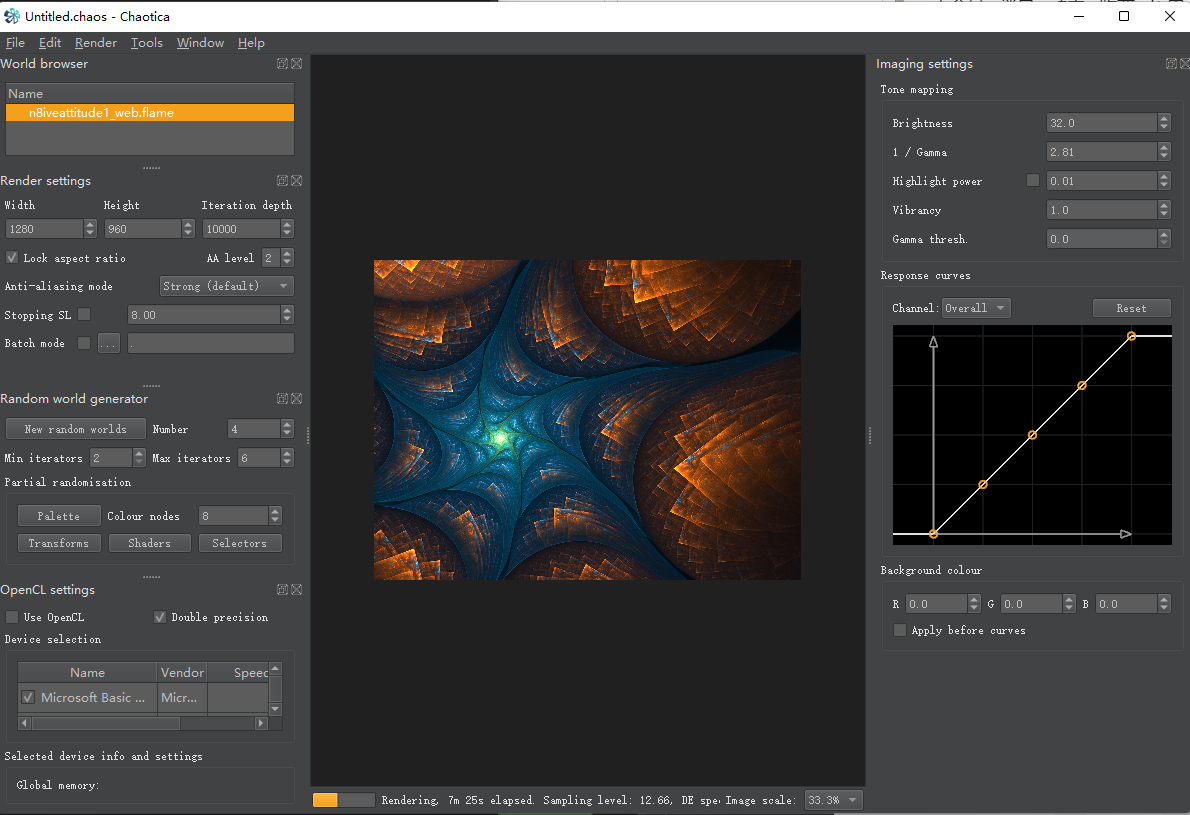The width and height of the screenshot is (1190, 815).
Task: Float the Imaging settings panel
Action: (1171, 64)
